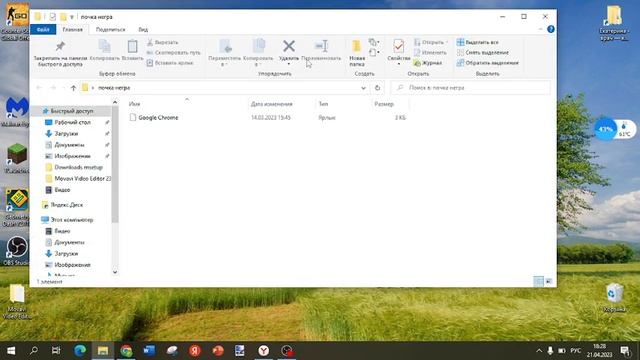Open the Файл (File) menu tab
Viewport: 640px width, 360px height.
(x=43, y=29)
